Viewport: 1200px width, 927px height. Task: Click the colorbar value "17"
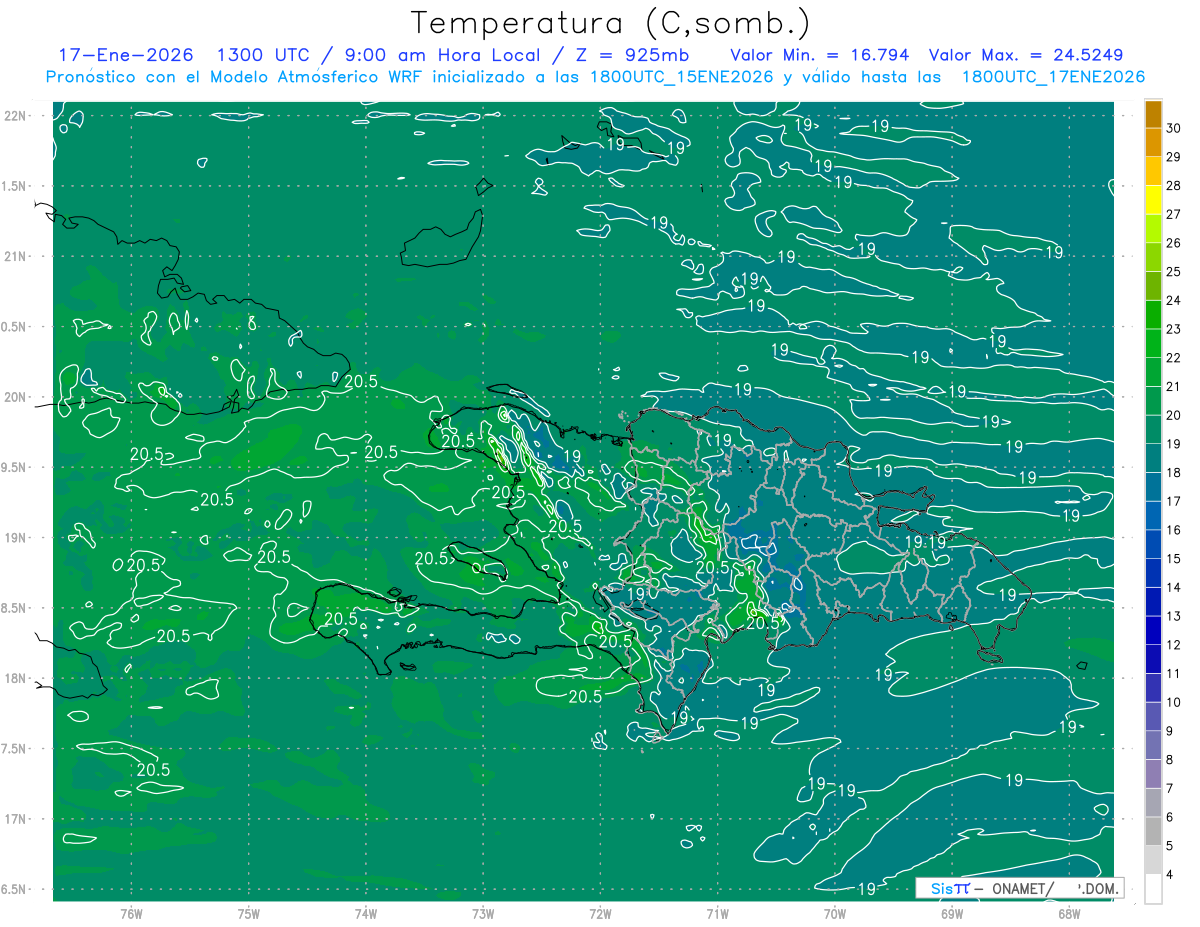click(x=1173, y=501)
